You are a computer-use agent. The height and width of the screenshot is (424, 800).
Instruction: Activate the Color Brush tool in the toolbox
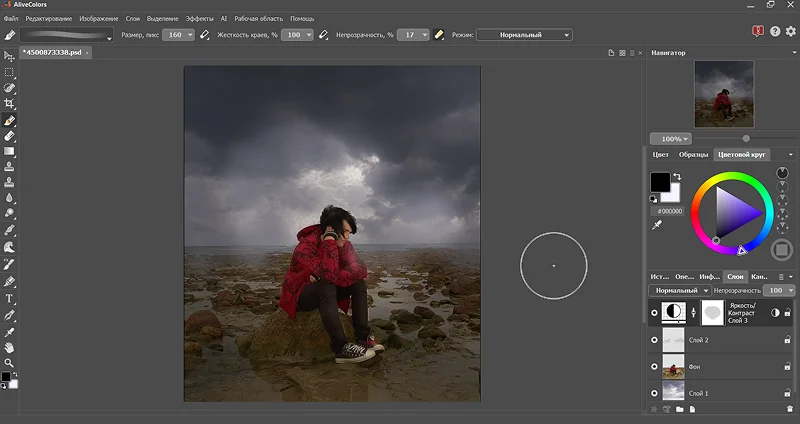point(9,120)
